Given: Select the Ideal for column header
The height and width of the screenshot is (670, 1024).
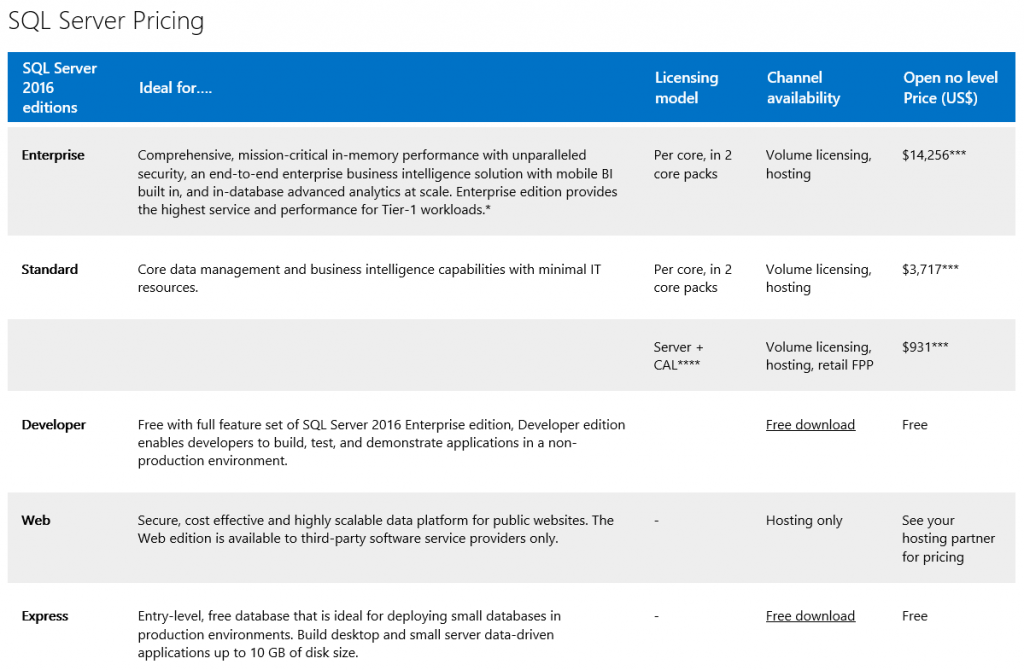Looking at the screenshot, I should click(175, 87).
